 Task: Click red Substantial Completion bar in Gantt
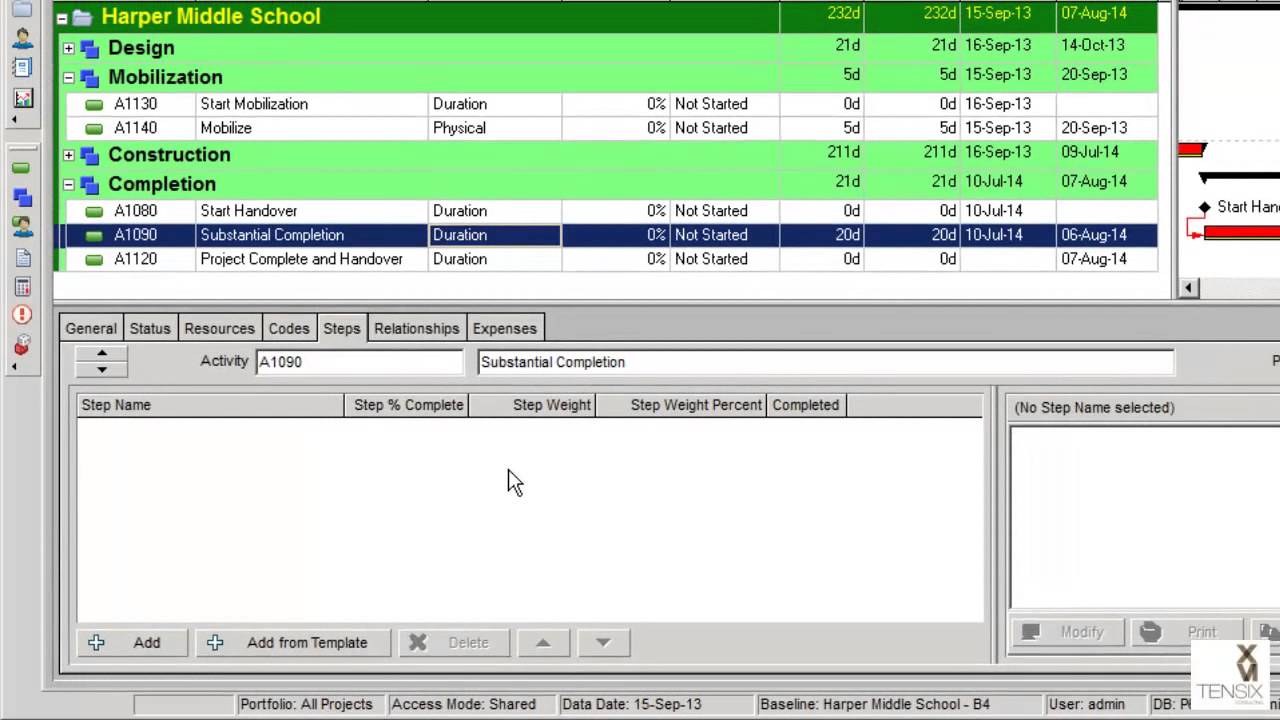(1242, 232)
